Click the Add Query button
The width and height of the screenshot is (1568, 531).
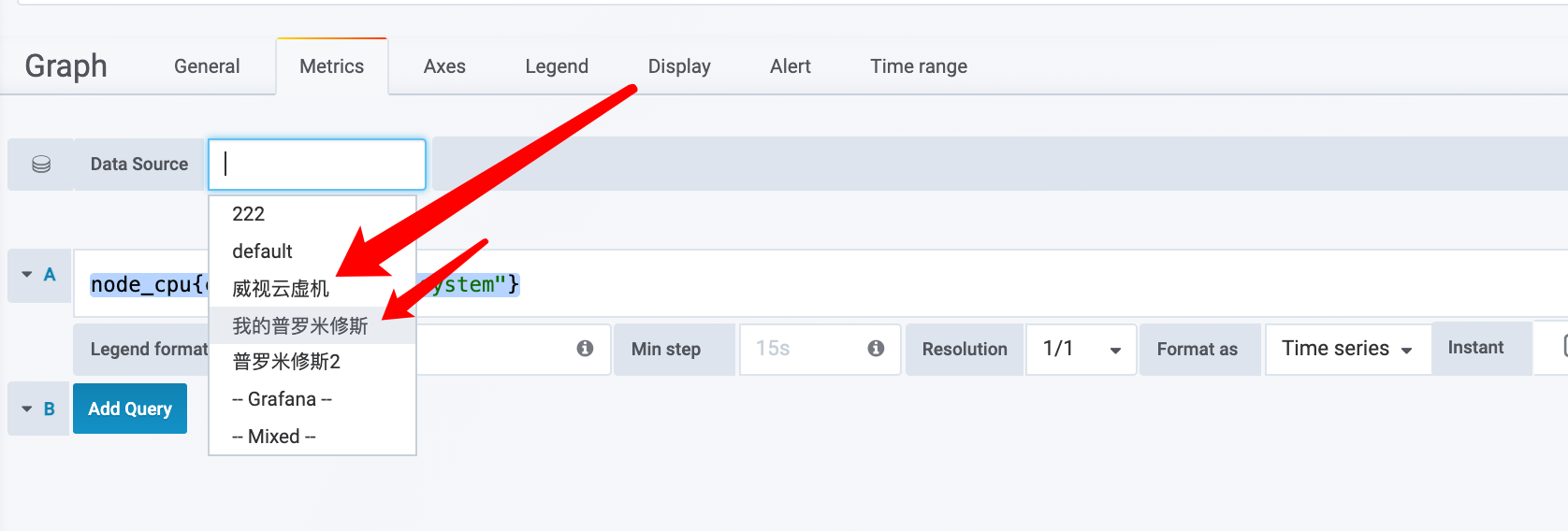130,409
